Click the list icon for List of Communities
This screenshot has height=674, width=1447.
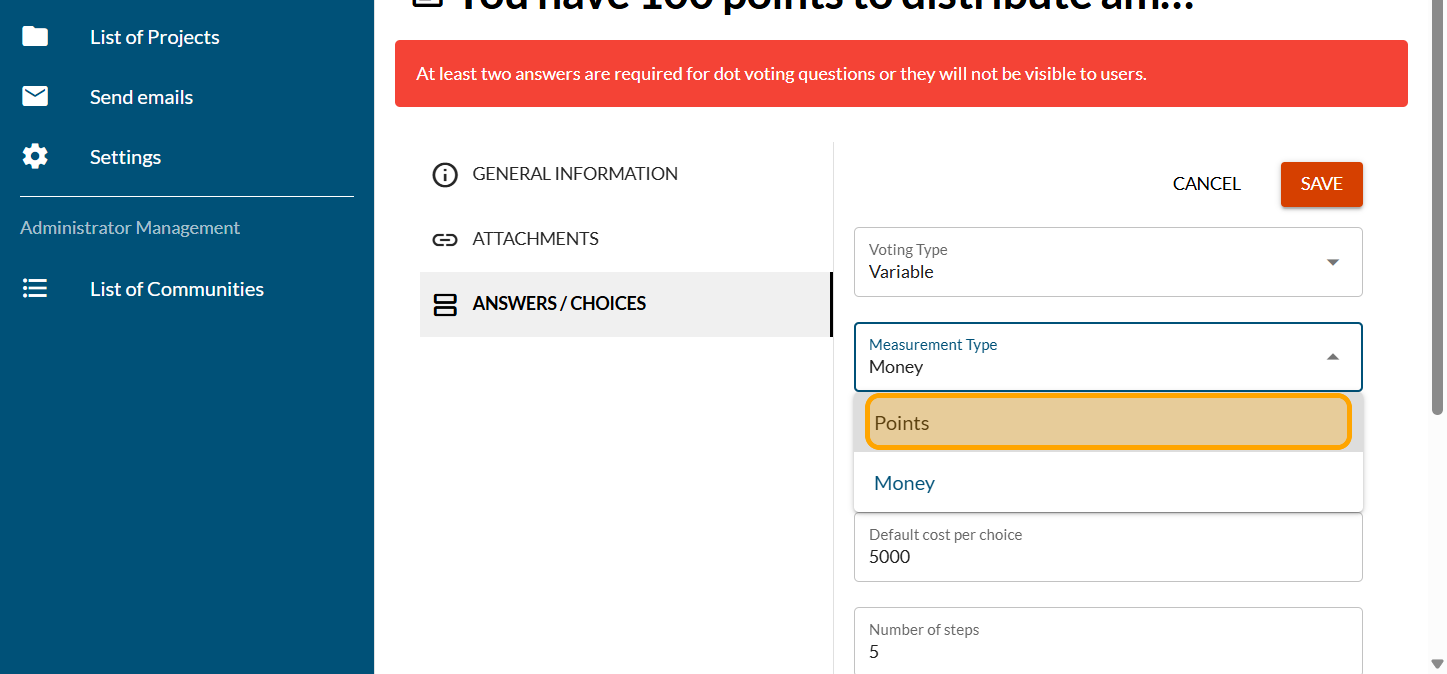click(35, 289)
